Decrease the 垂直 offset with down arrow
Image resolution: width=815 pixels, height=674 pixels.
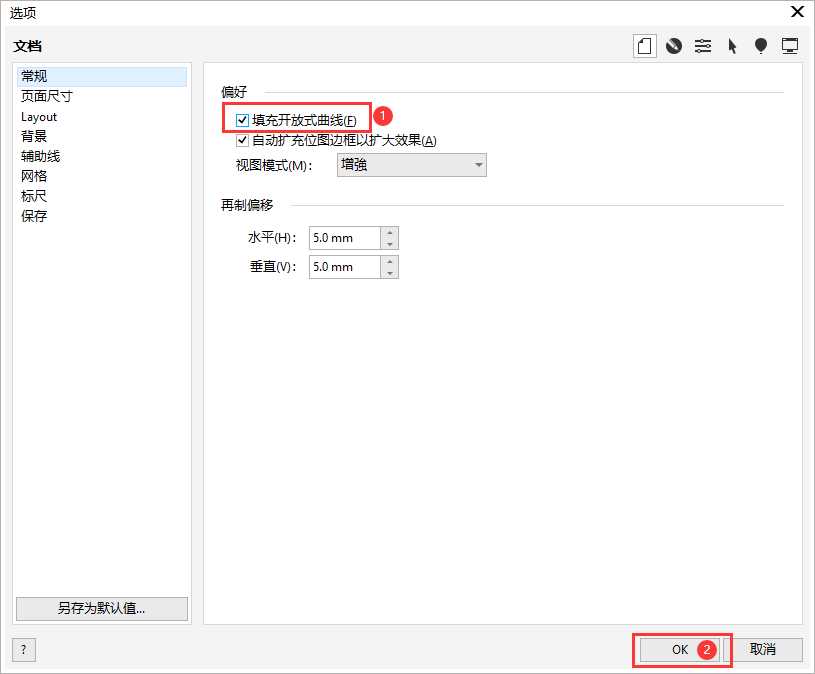click(x=390, y=273)
